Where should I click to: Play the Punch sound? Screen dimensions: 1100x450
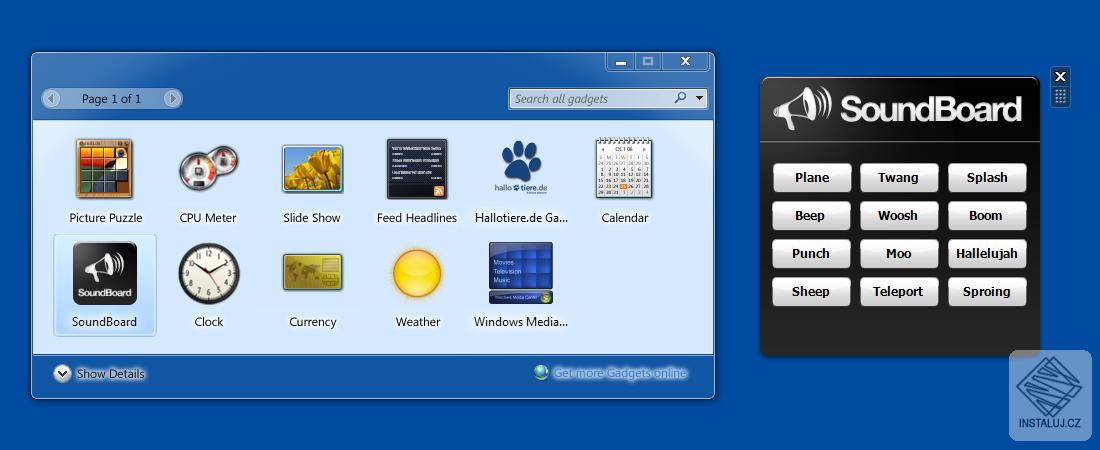coord(811,253)
